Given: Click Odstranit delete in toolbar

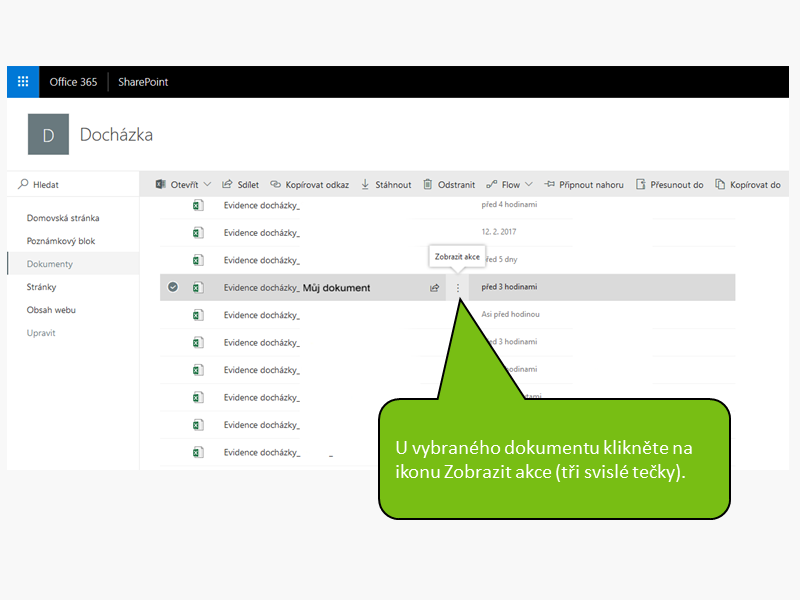Looking at the screenshot, I should 449,185.
